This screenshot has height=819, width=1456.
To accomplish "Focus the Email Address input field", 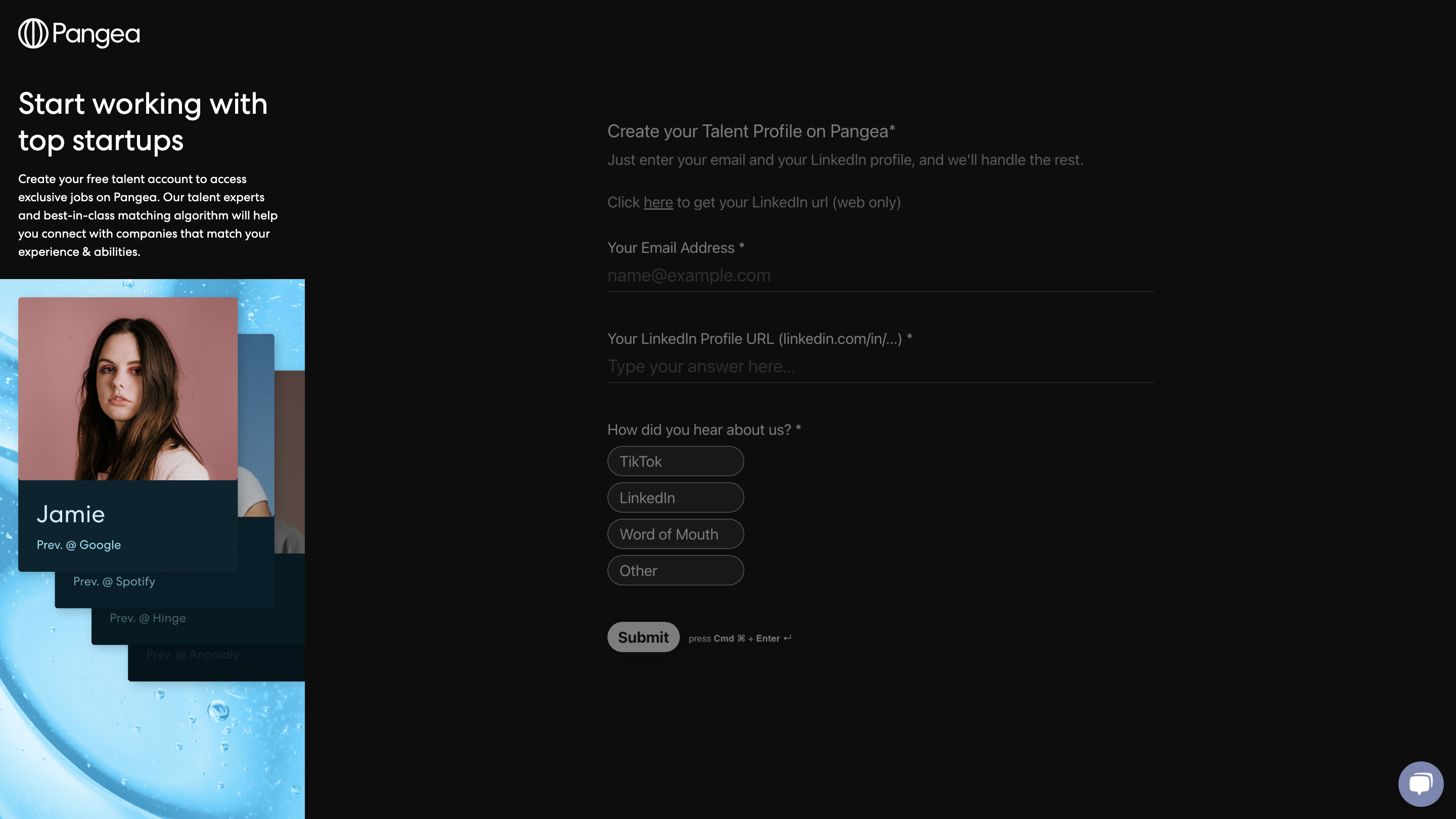I will click(880, 276).
